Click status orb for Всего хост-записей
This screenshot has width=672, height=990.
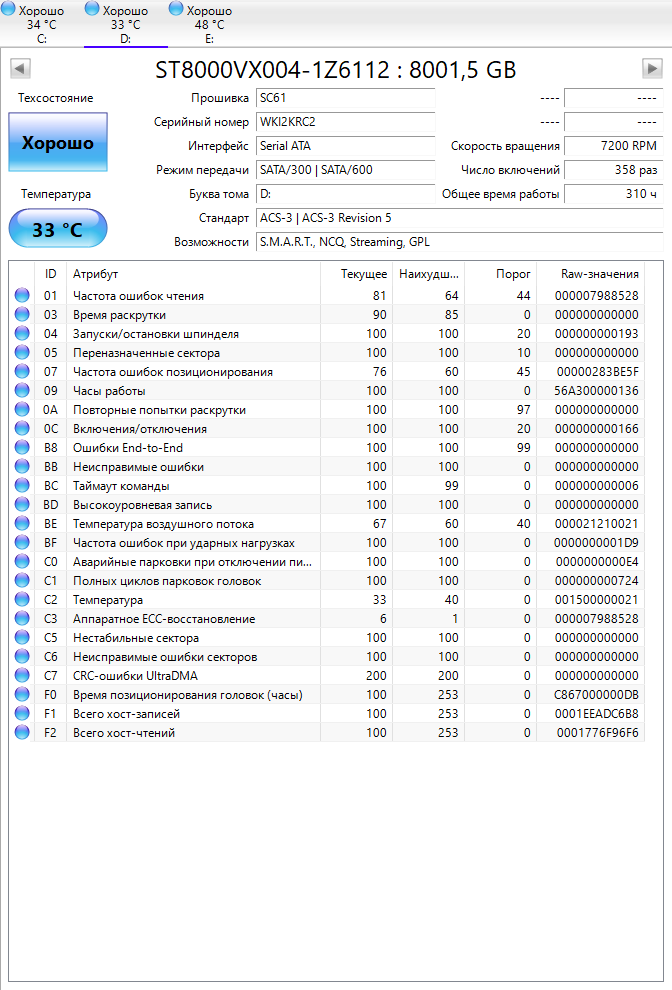22,713
